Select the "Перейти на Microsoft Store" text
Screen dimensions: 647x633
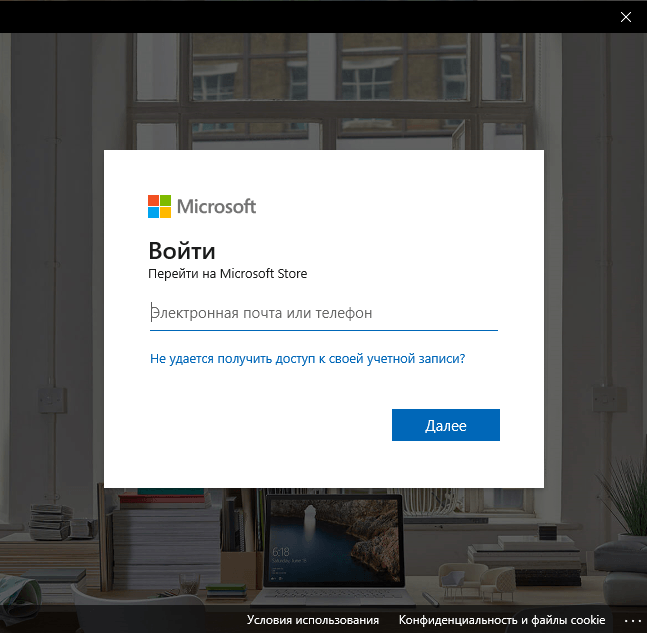227,274
